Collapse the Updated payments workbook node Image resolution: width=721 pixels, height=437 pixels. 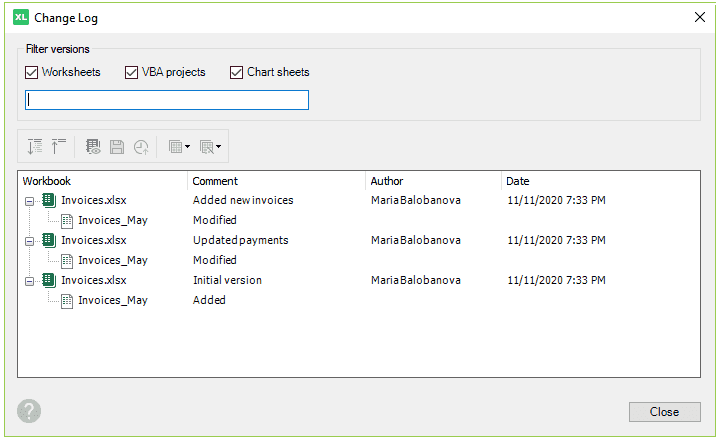coord(29,241)
